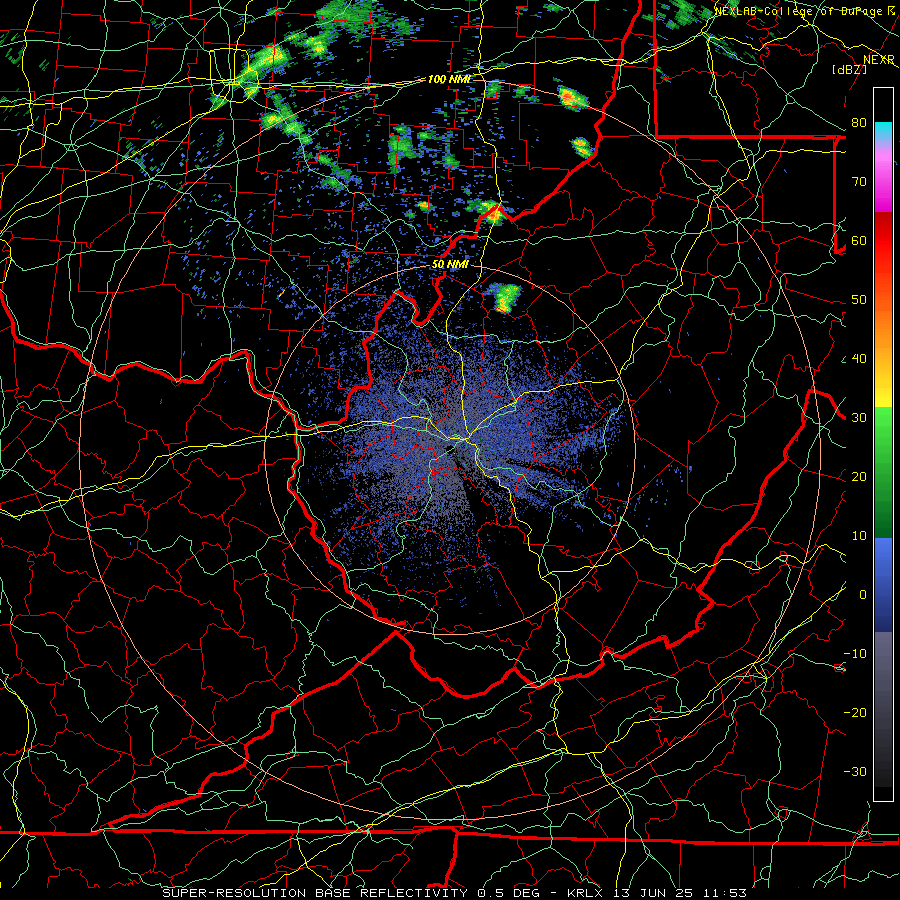Click the "NEXR" label above dBZ
The height and width of the screenshot is (900, 900).
(878, 60)
